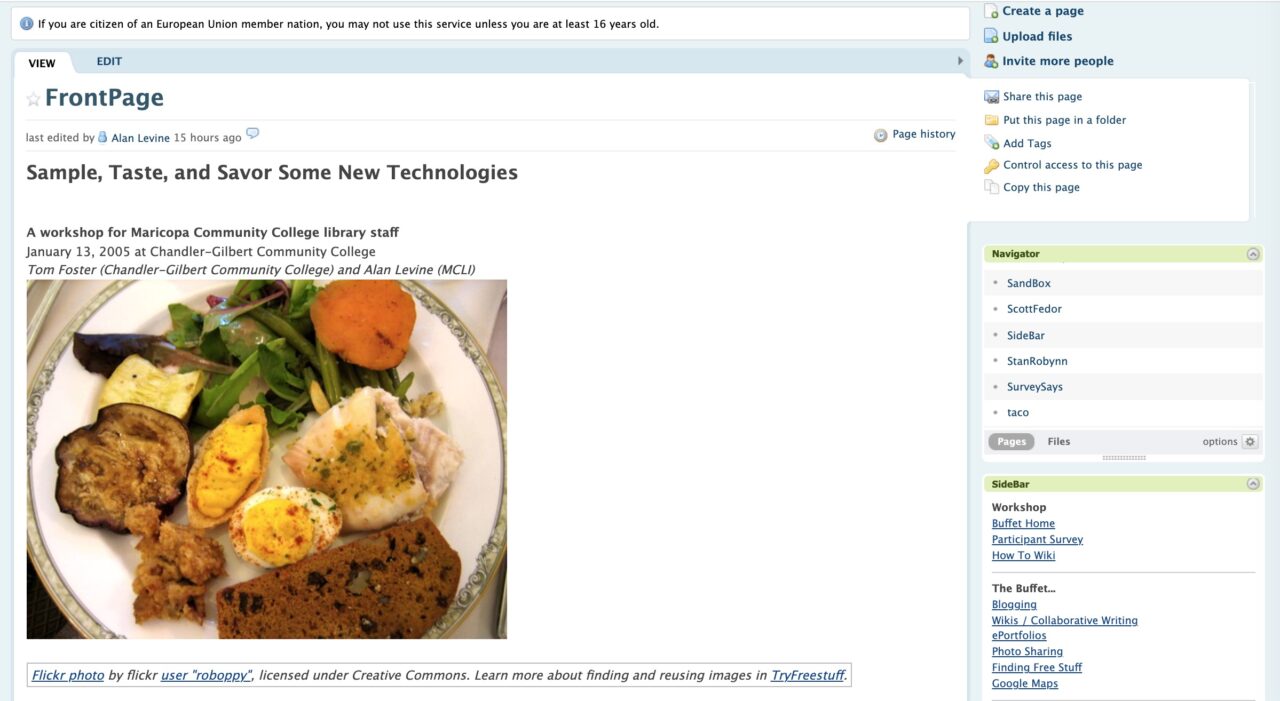The height and width of the screenshot is (701, 1280).
Task: Click the Copy this page icon
Action: click(x=991, y=187)
